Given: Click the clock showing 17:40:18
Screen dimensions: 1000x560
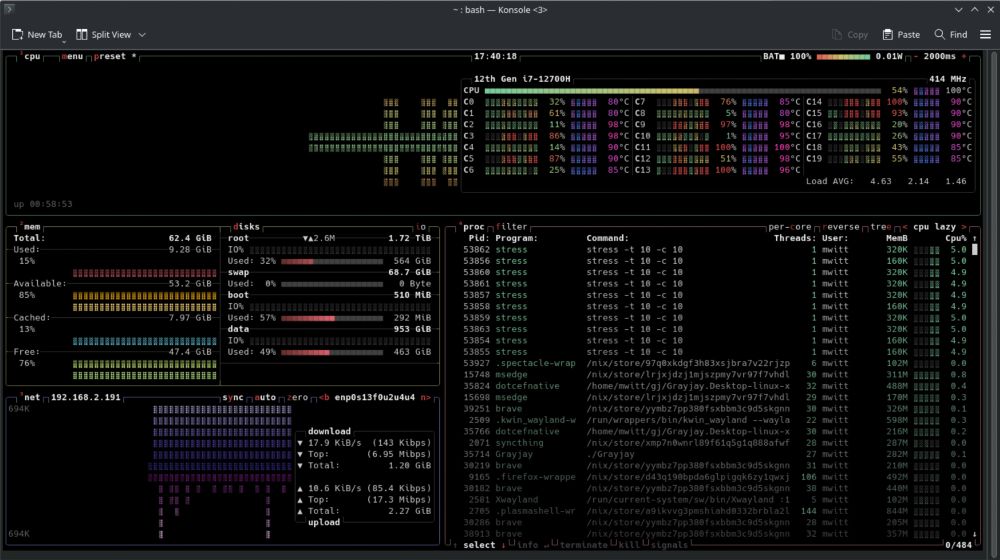Looking at the screenshot, I should pos(495,56).
